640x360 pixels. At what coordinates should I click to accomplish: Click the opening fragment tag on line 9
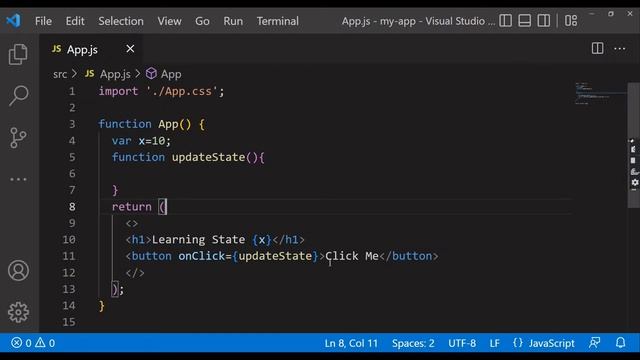point(132,223)
